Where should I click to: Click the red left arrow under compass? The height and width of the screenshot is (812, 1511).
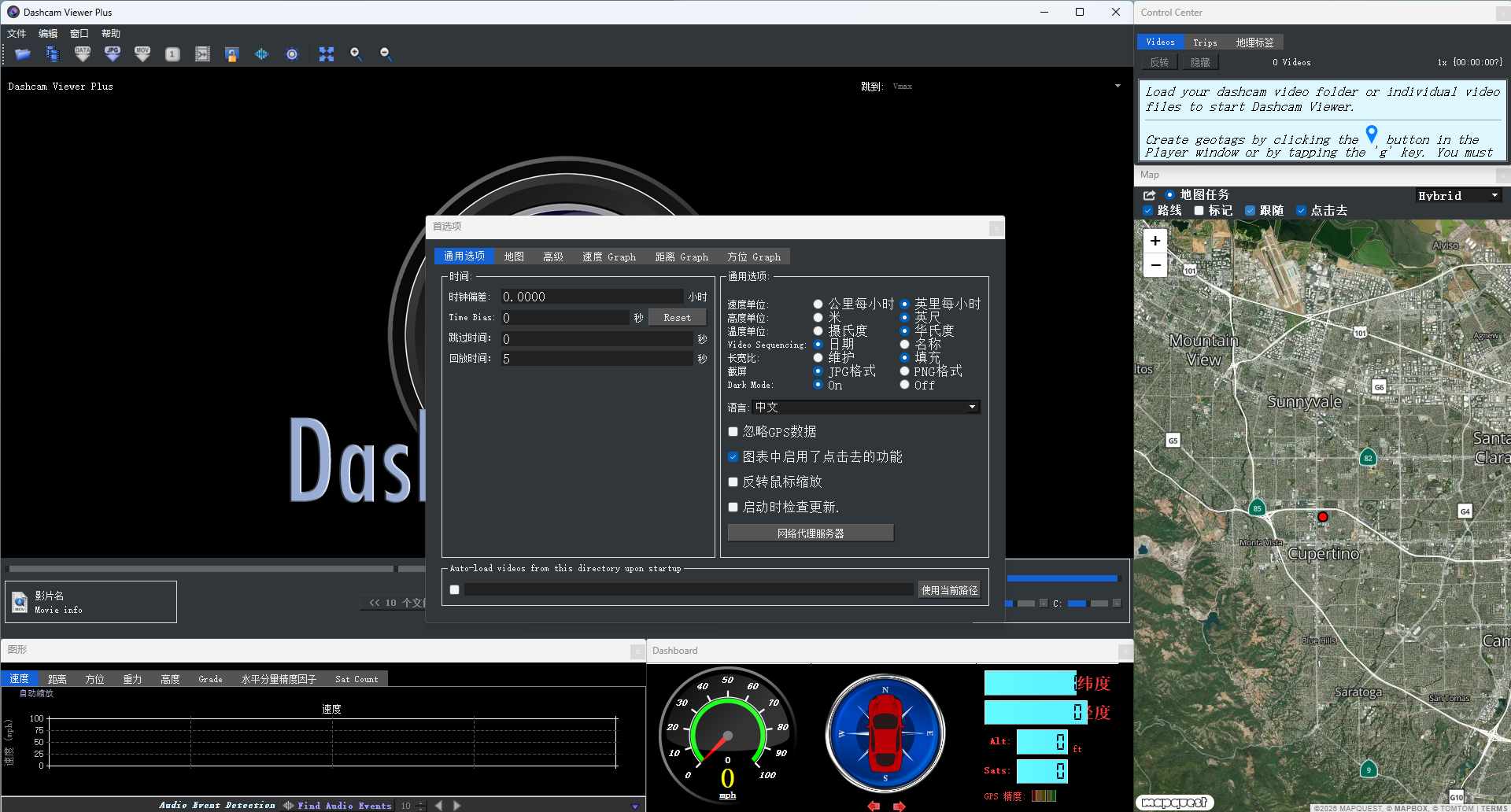[874, 806]
